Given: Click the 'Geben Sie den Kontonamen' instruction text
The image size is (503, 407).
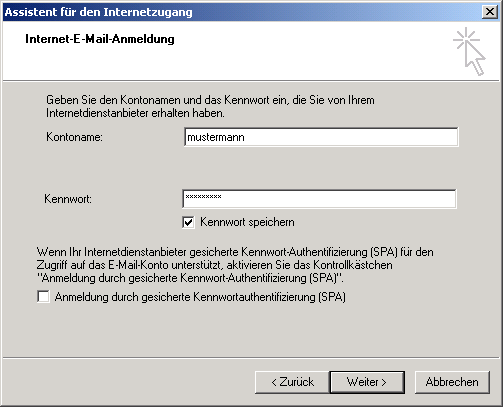Looking at the screenshot, I should [x=210, y=106].
